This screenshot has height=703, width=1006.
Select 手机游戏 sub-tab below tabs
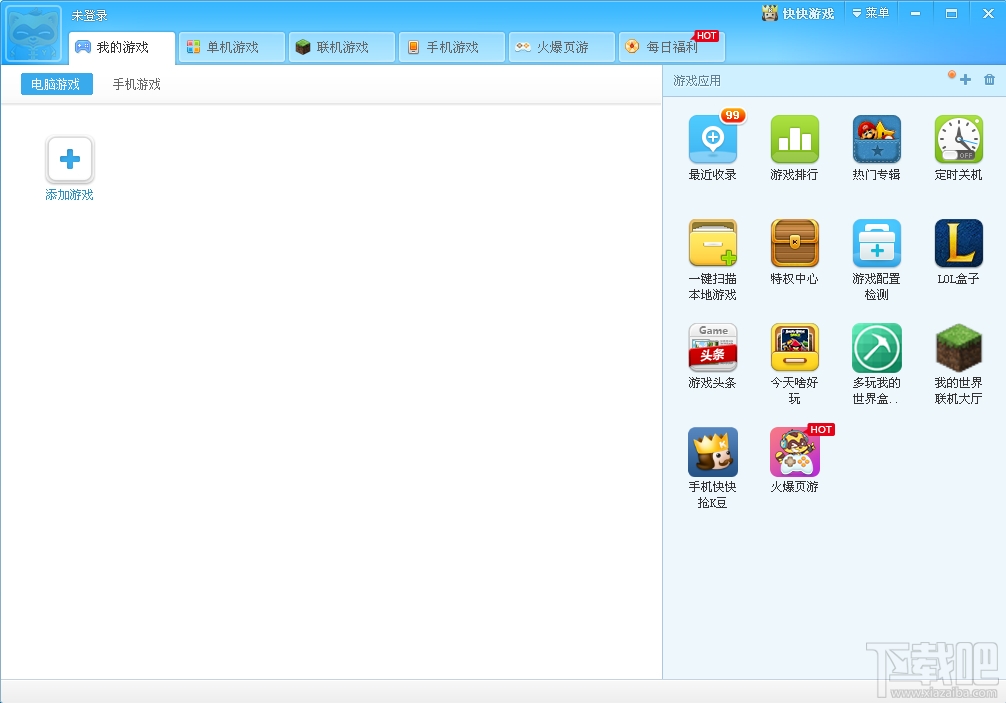click(x=137, y=84)
